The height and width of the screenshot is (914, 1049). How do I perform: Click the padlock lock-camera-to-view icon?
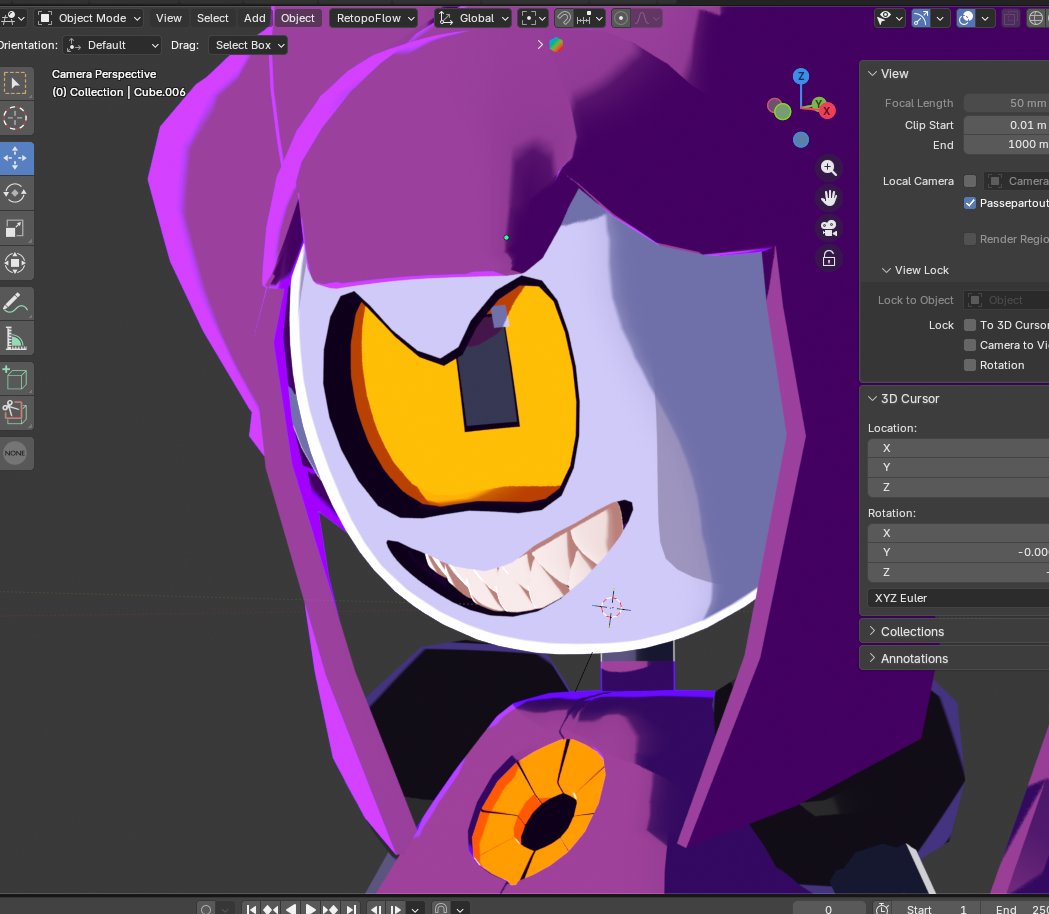click(x=829, y=258)
